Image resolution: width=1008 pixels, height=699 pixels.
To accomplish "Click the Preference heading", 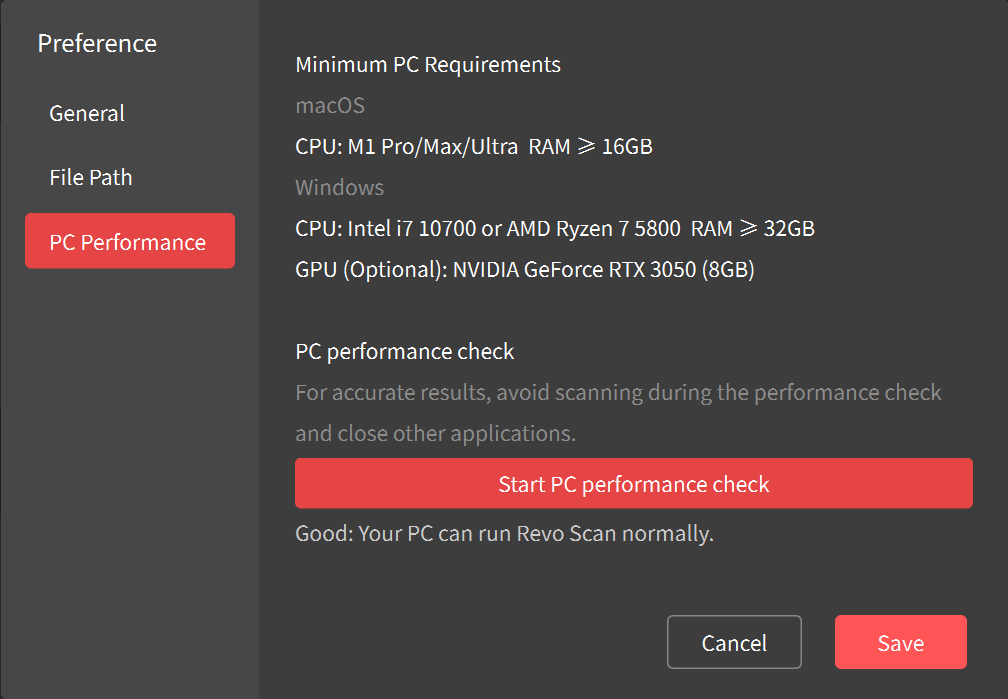I will point(97,43).
